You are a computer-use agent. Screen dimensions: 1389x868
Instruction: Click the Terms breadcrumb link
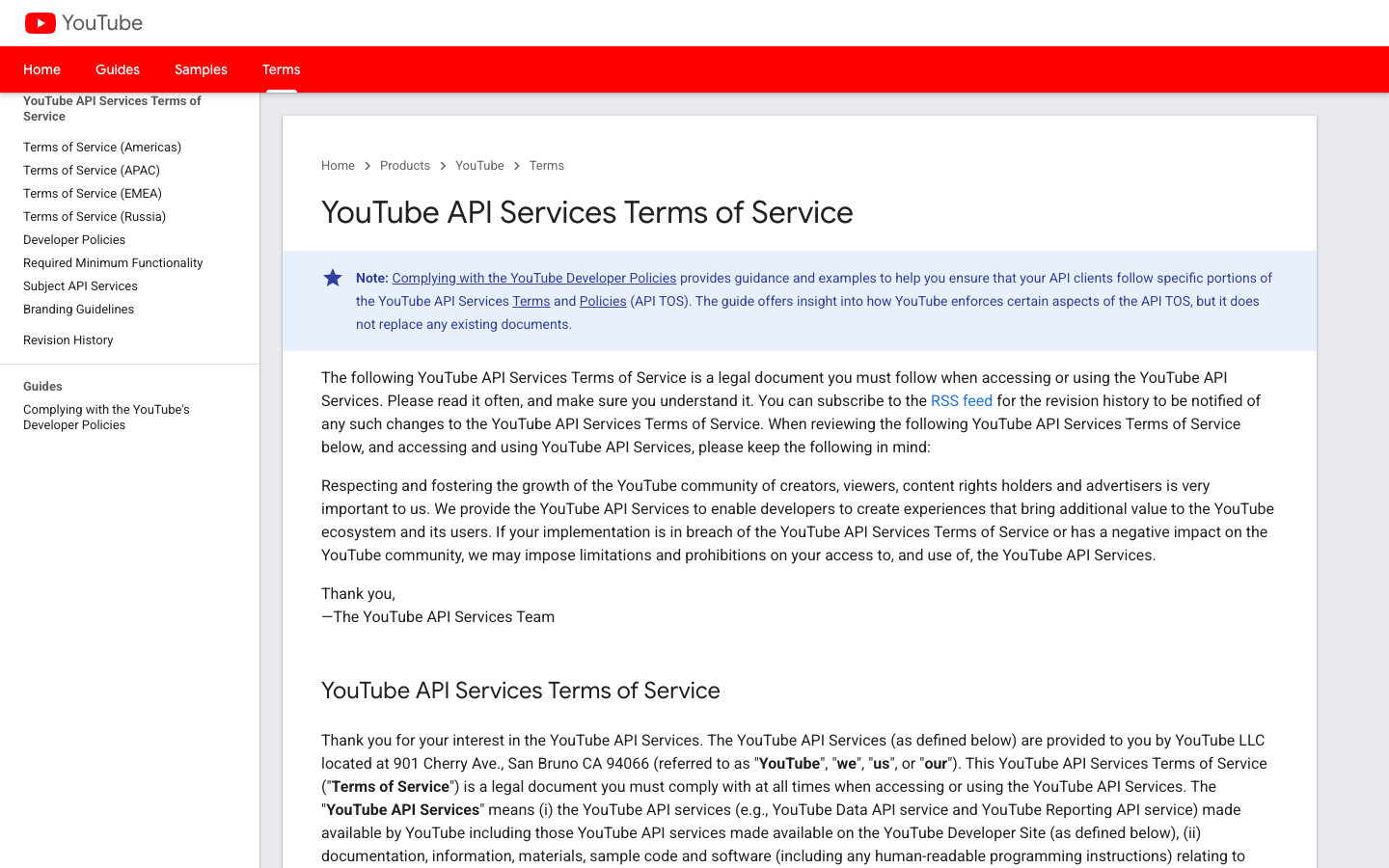547,166
